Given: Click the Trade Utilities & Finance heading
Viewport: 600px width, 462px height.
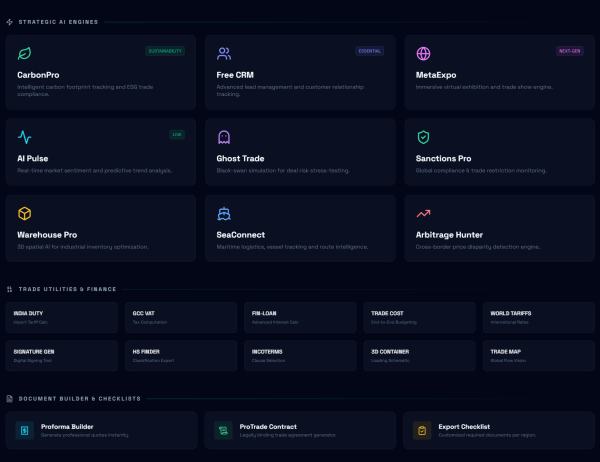Looking at the screenshot, I should point(67,289).
